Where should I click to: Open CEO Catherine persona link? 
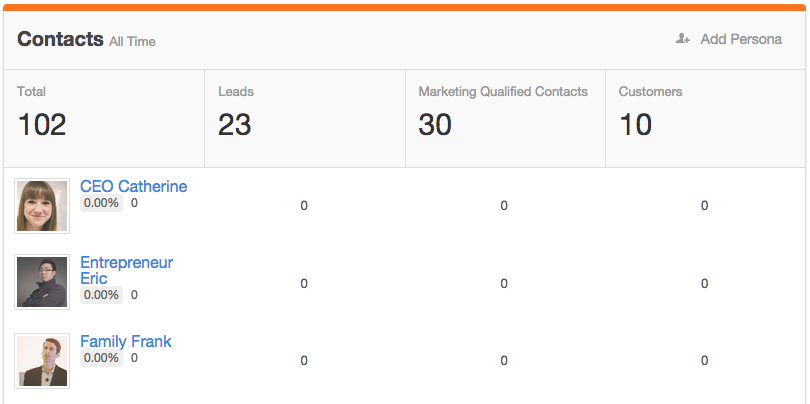pos(133,186)
